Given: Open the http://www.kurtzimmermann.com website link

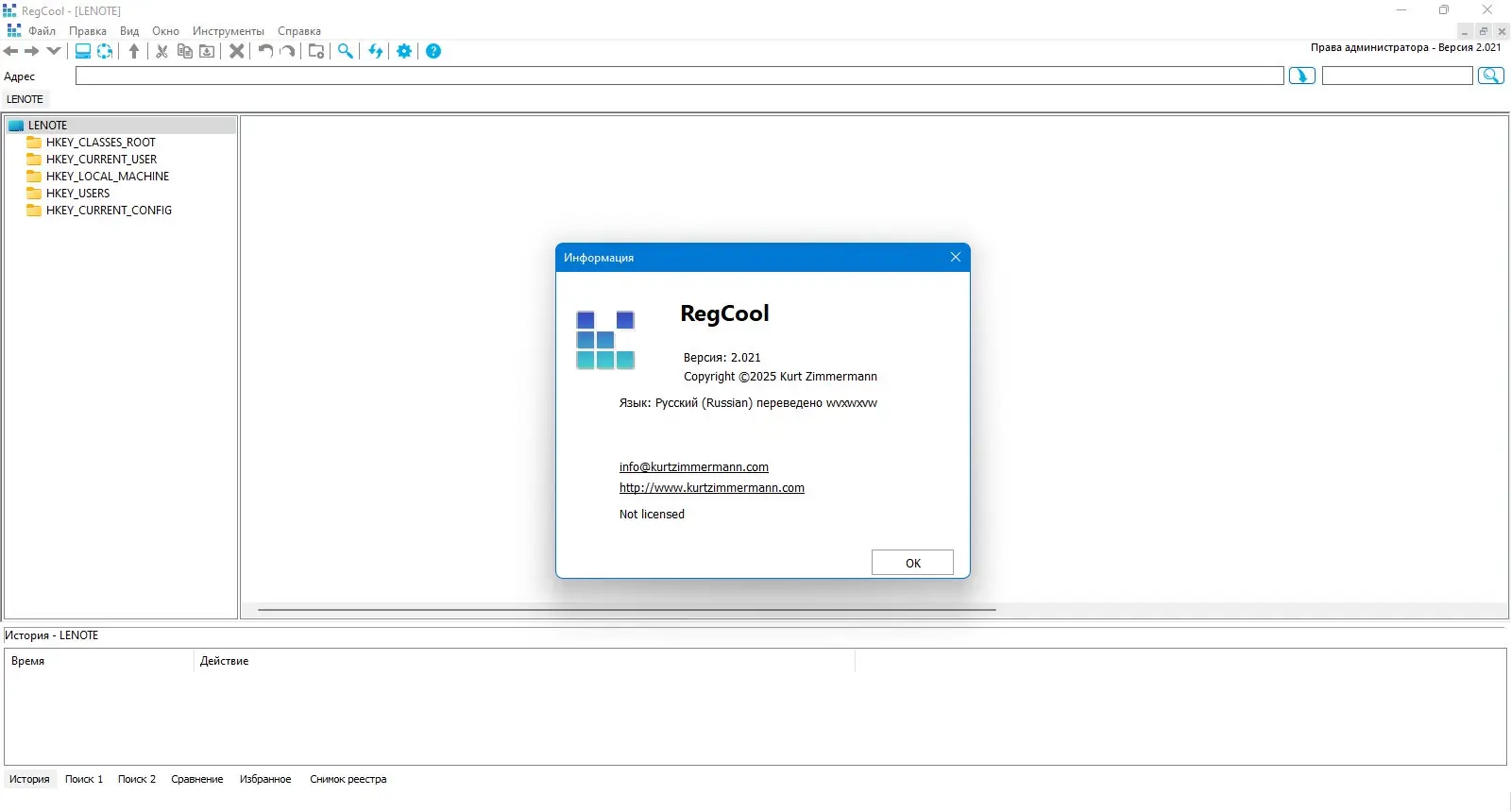Looking at the screenshot, I should (x=712, y=487).
